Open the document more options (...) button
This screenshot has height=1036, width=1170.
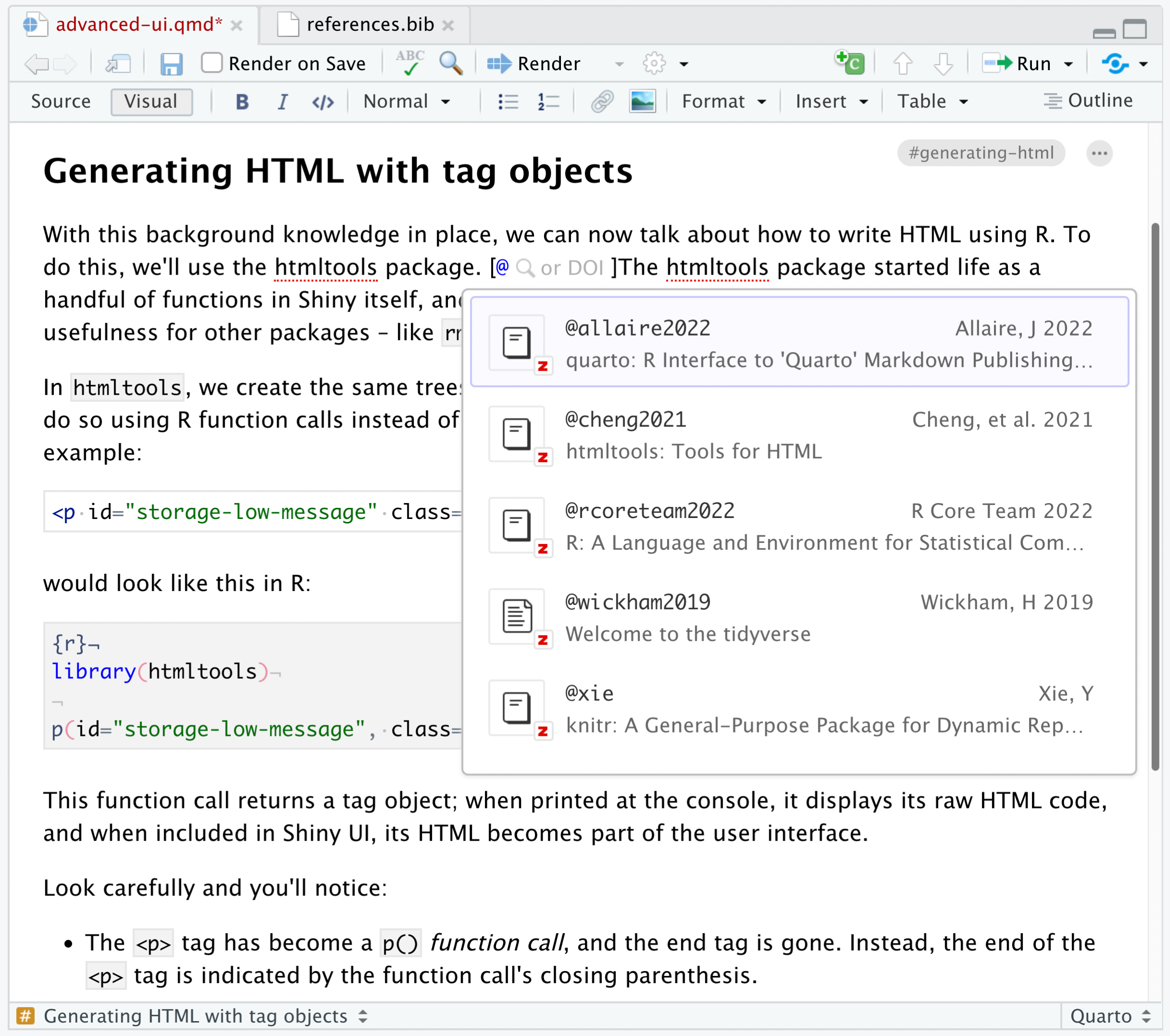click(1099, 153)
